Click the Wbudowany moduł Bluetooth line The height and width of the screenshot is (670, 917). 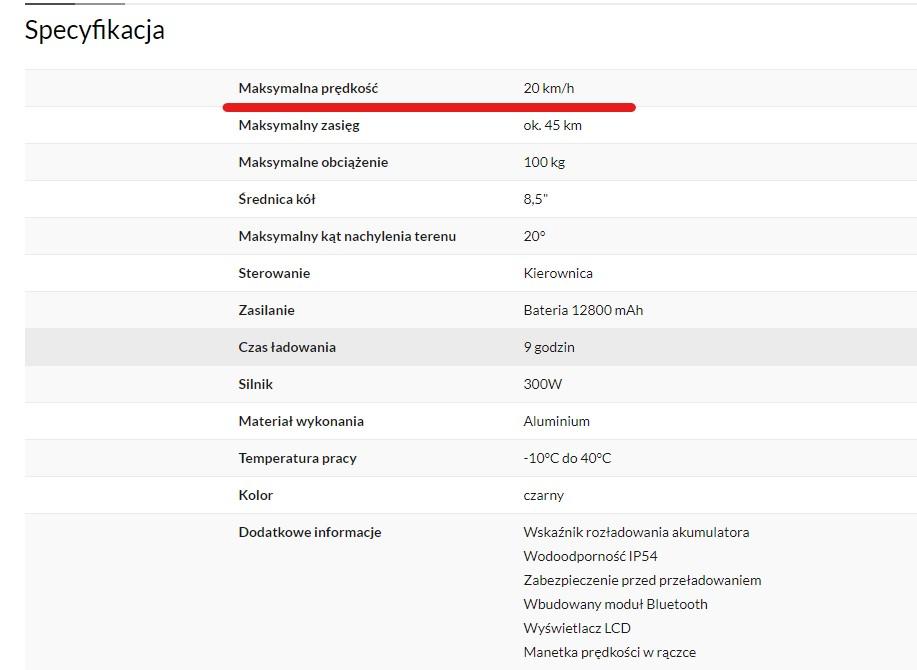point(615,604)
